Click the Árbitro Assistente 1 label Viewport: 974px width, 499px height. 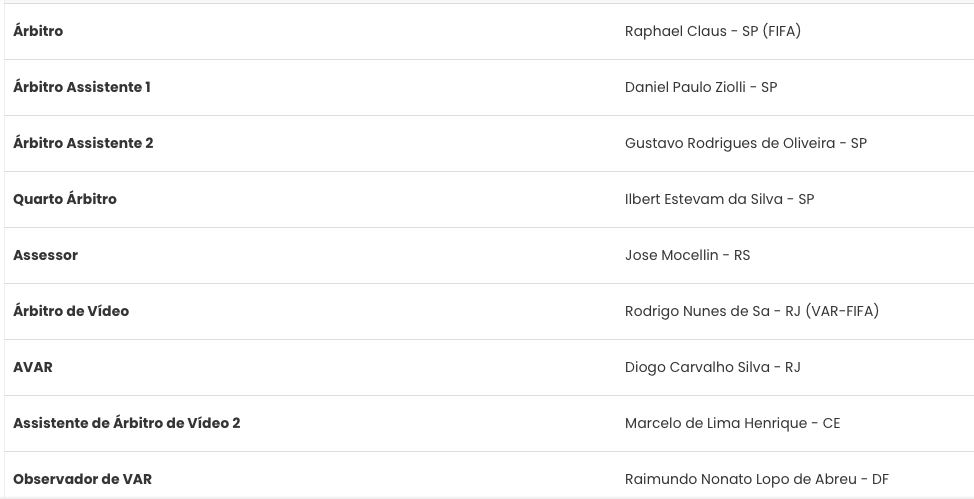pos(82,87)
